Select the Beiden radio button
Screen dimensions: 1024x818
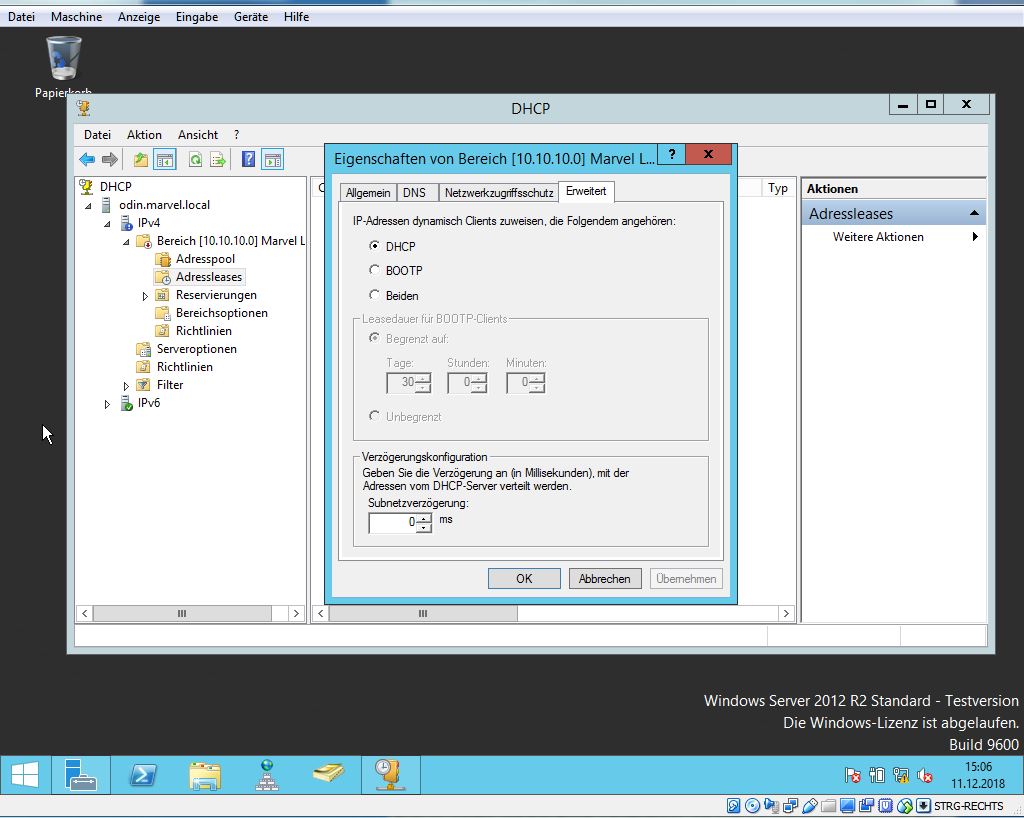374,294
